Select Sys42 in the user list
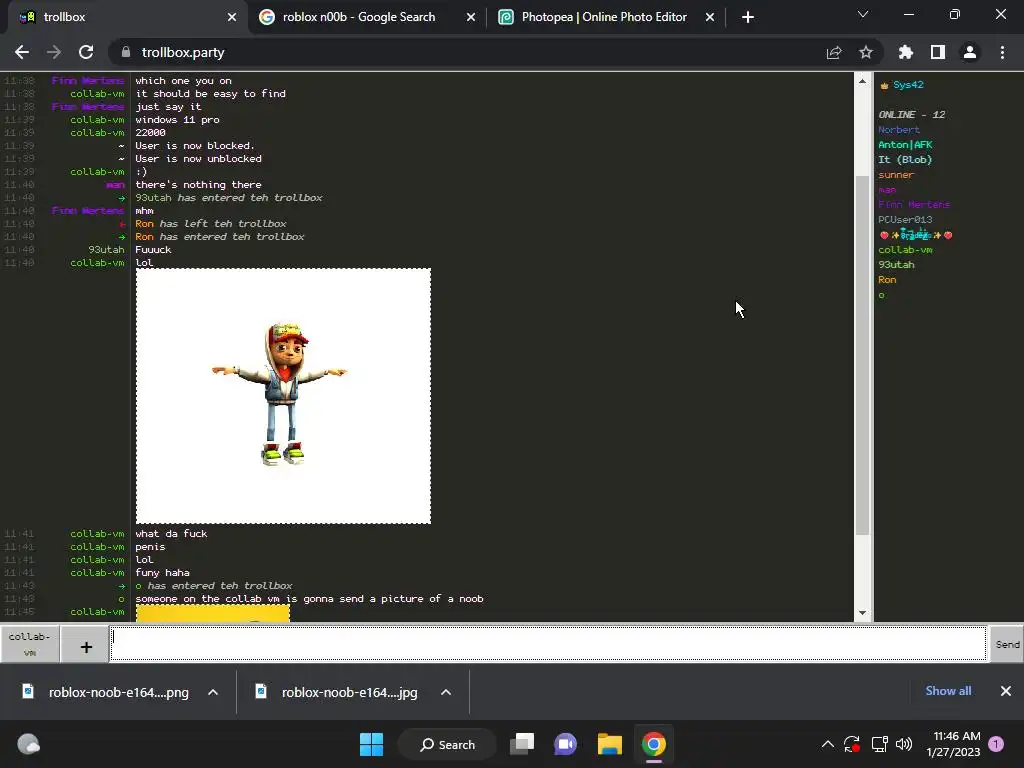 [908, 85]
